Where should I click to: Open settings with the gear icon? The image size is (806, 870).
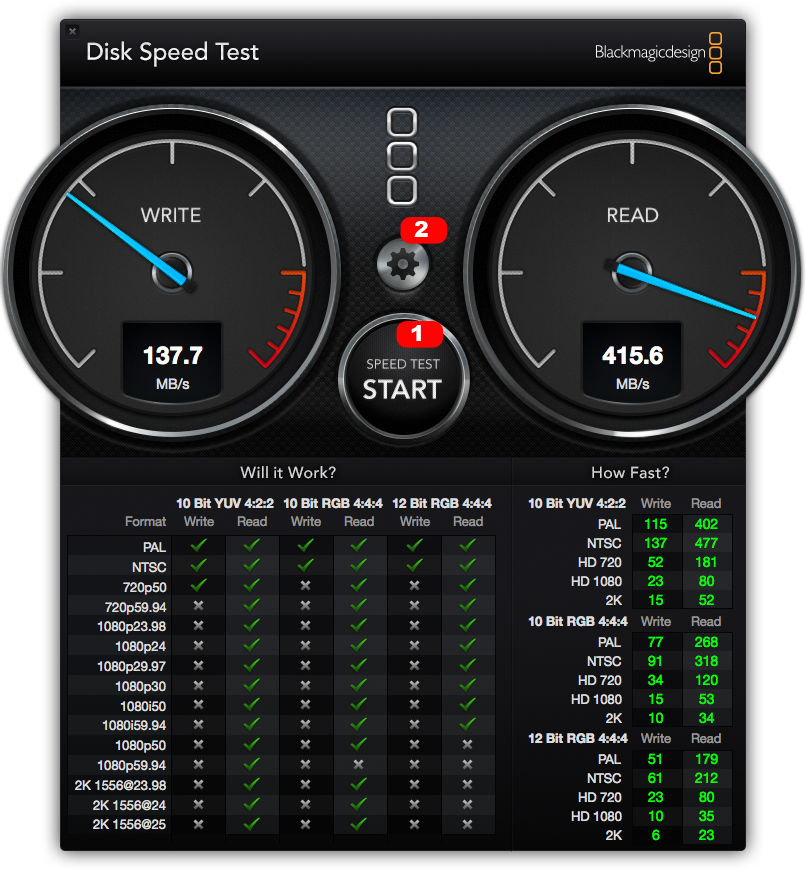click(x=402, y=264)
